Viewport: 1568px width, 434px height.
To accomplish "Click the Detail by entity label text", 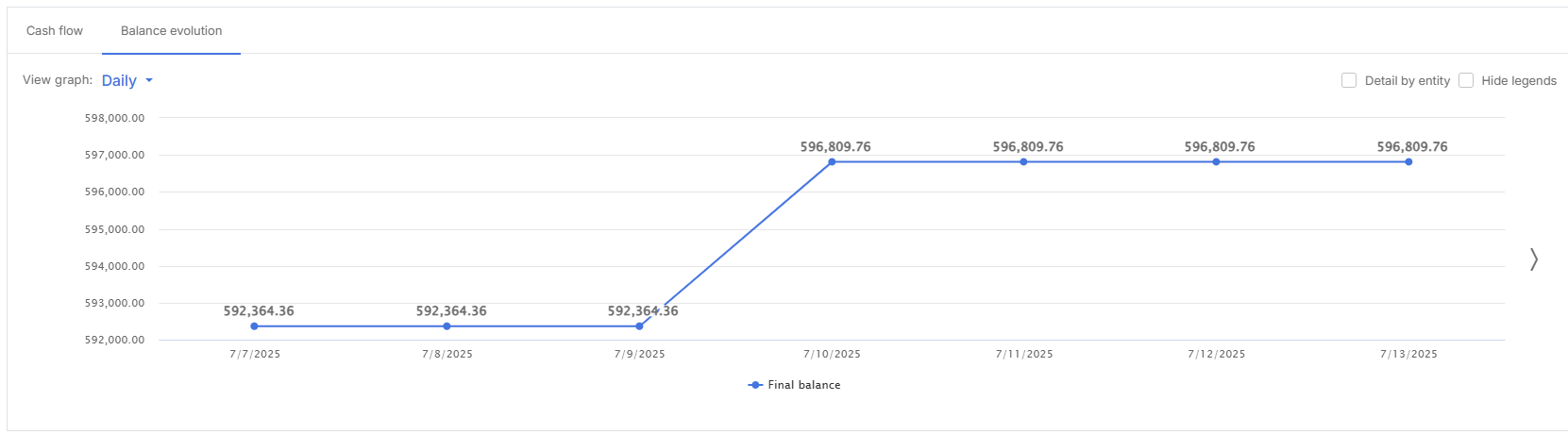I will coord(1407,81).
